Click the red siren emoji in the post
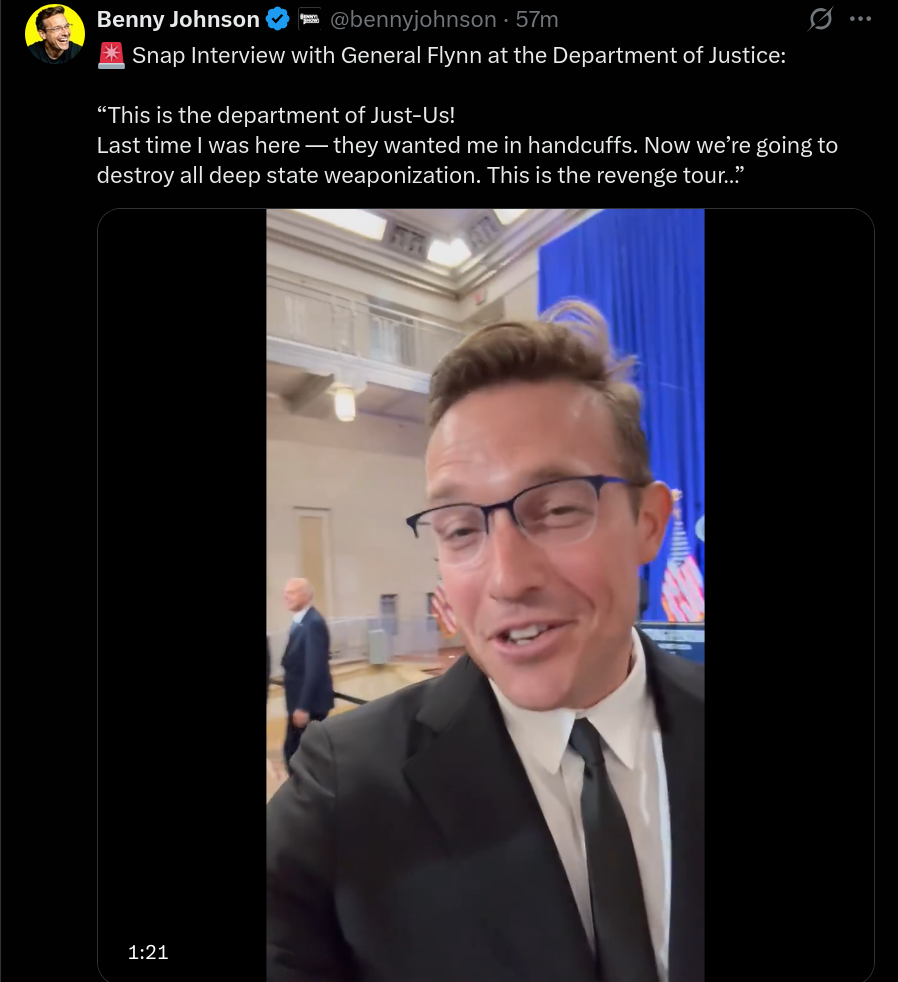Image resolution: width=898 pixels, height=982 pixels. [x=111, y=56]
